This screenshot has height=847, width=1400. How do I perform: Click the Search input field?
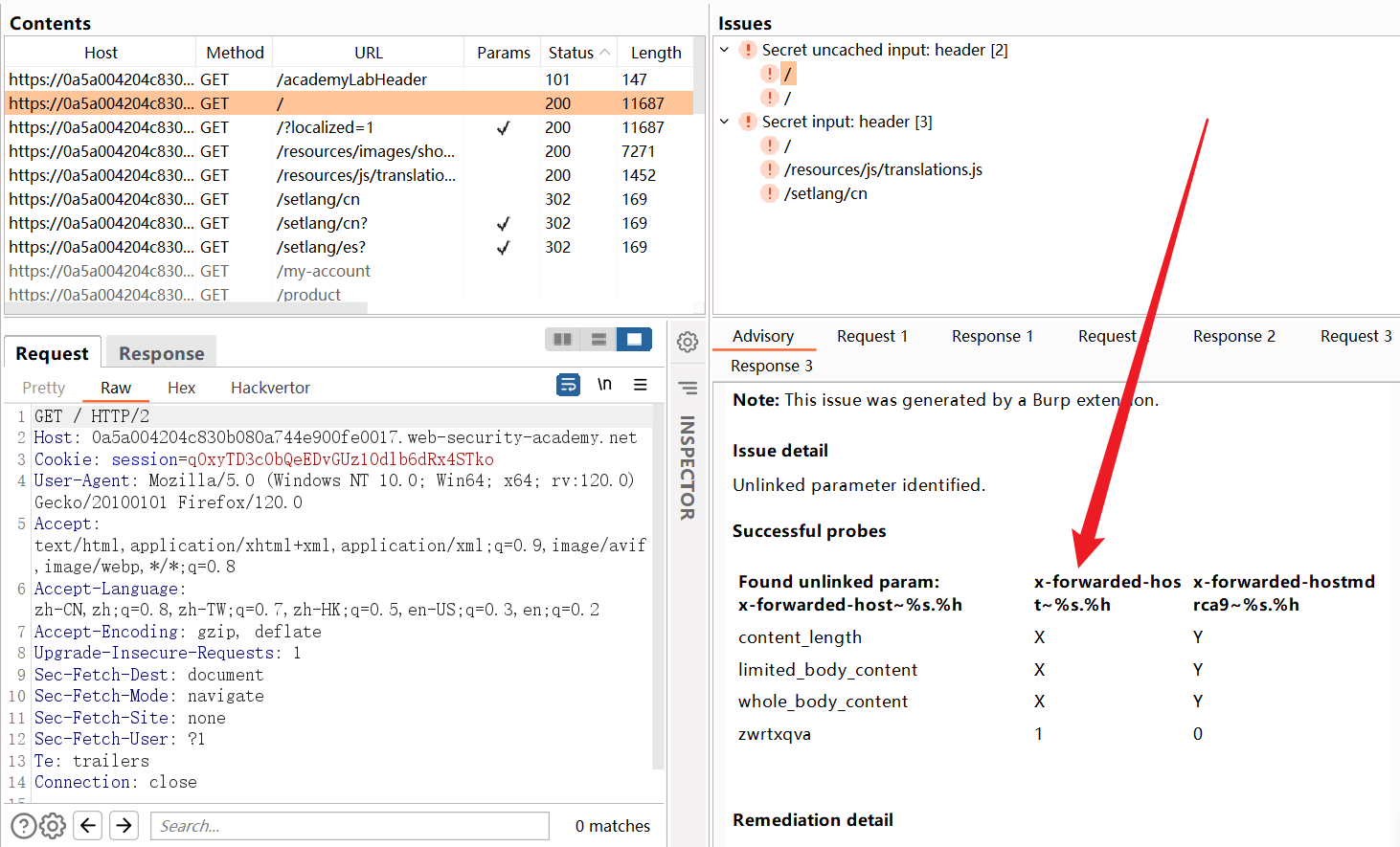pos(350,826)
